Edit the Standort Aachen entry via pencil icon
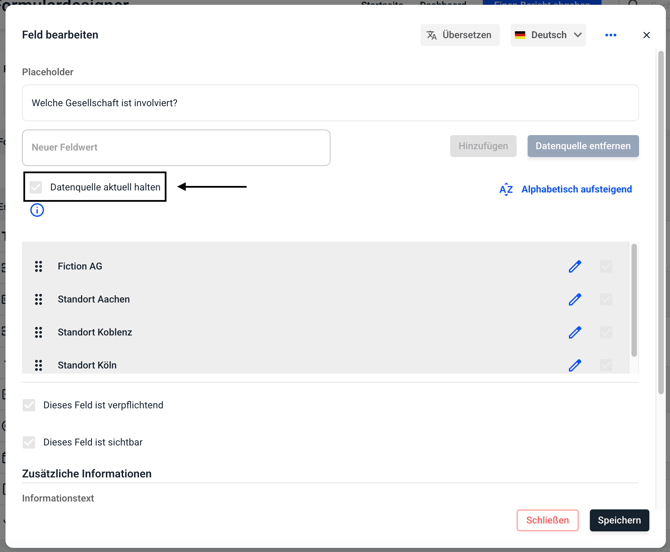Viewport: 670px width, 552px height. click(x=575, y=299)
